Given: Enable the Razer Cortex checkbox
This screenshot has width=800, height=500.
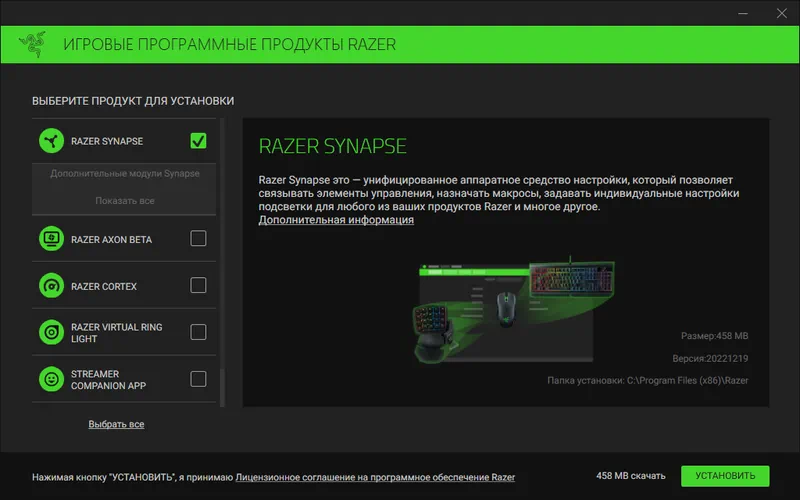Looking at the screenshot, I should pos(198,285).
